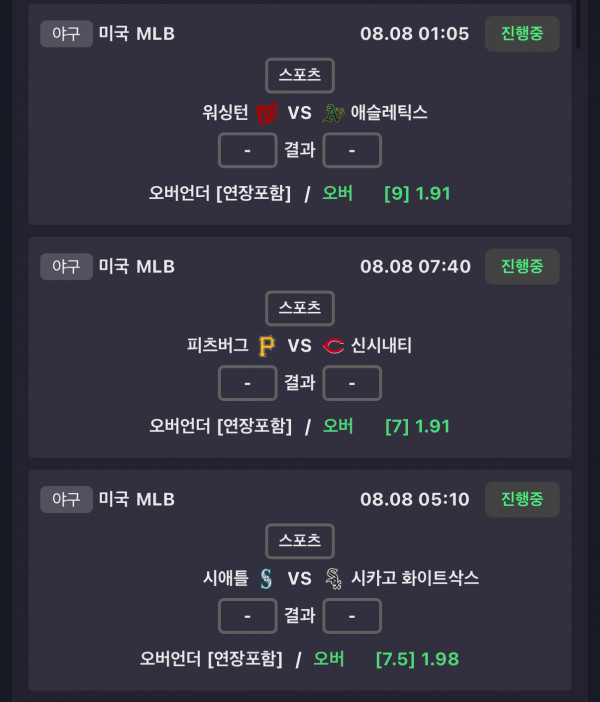The height and width of the screenshot is (702, 600).
Task: Click Washington's result score box
Action: coord(248,150)
